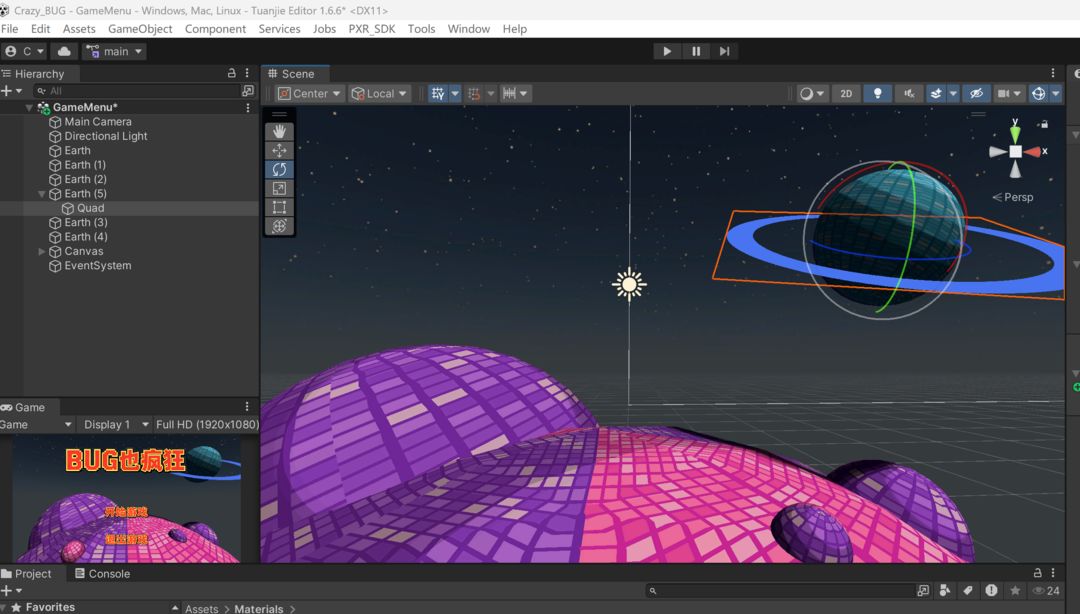The width and height of the screenshot is (1080, 614).
Task: Lock the Hierarchy panel
Action: [232, 73]
